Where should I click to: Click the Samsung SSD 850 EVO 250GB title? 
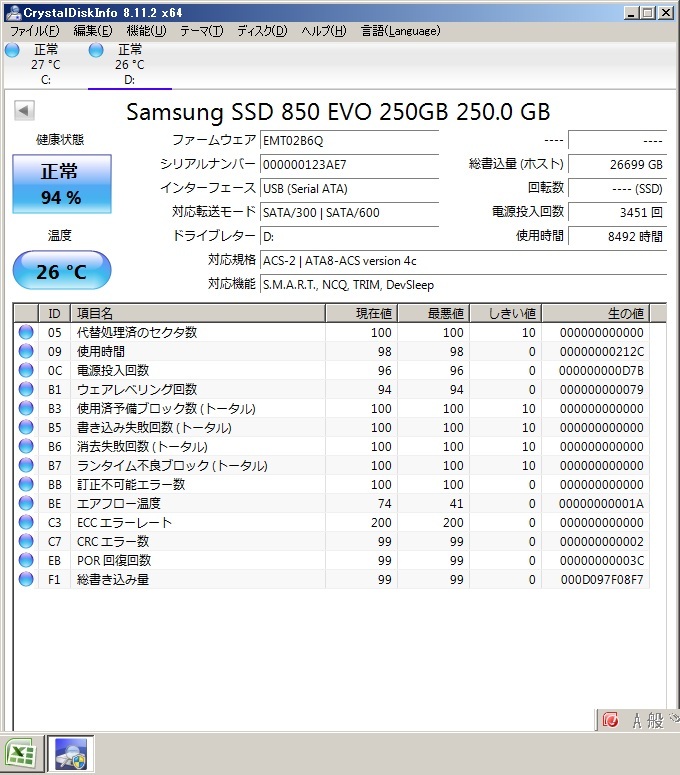pos(338,112)
